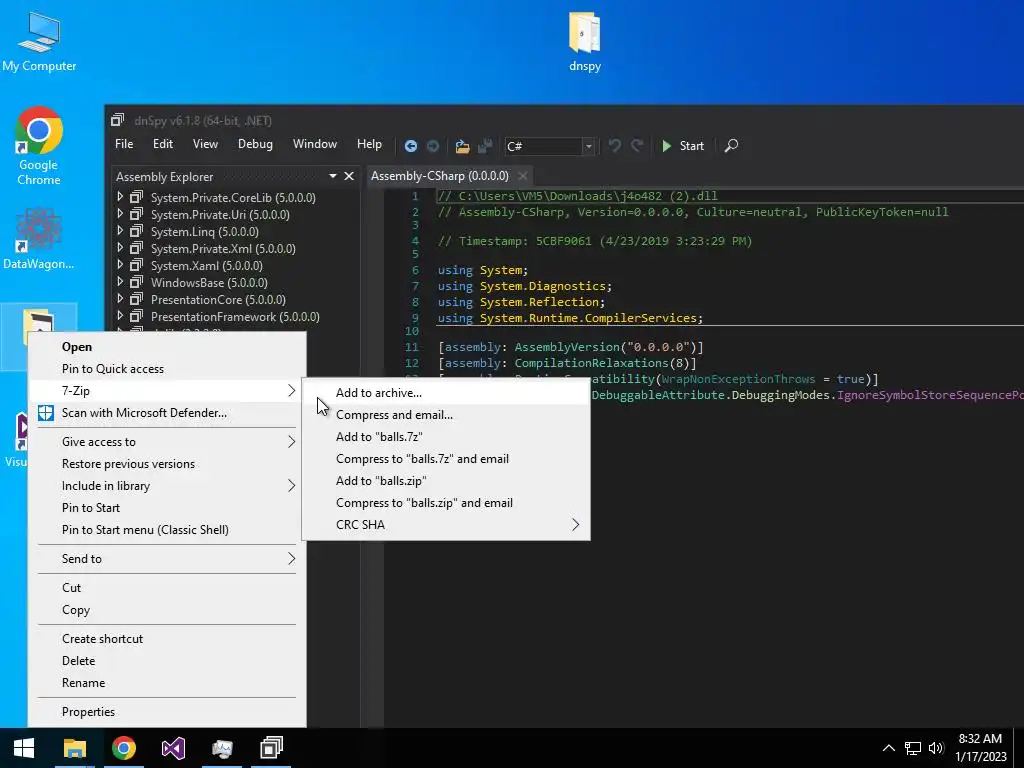
Task: Click Delete in the context menu
Action: [167, 661]
